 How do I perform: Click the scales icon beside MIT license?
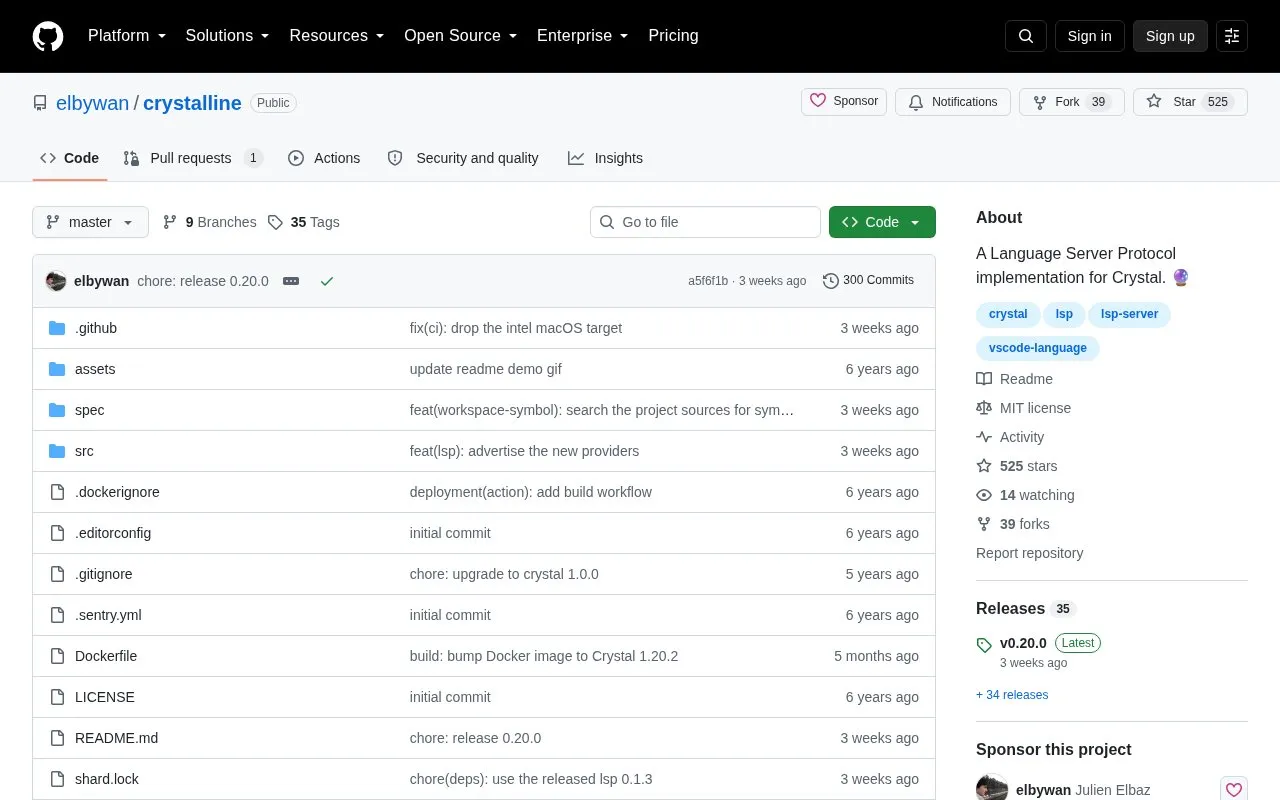point(984,408)
